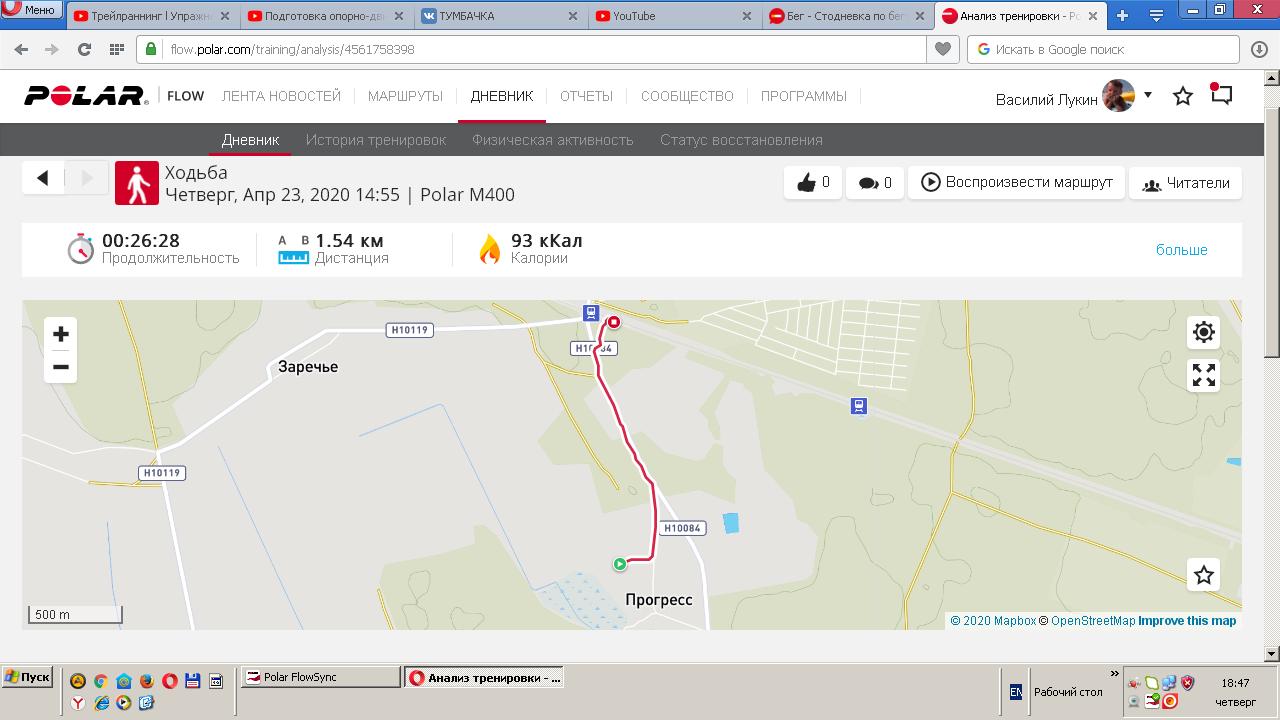Open Polar FlowSync in the taskbar
Screen dimensions: 1280x720
pyautogui.click(x=321, y=677)
